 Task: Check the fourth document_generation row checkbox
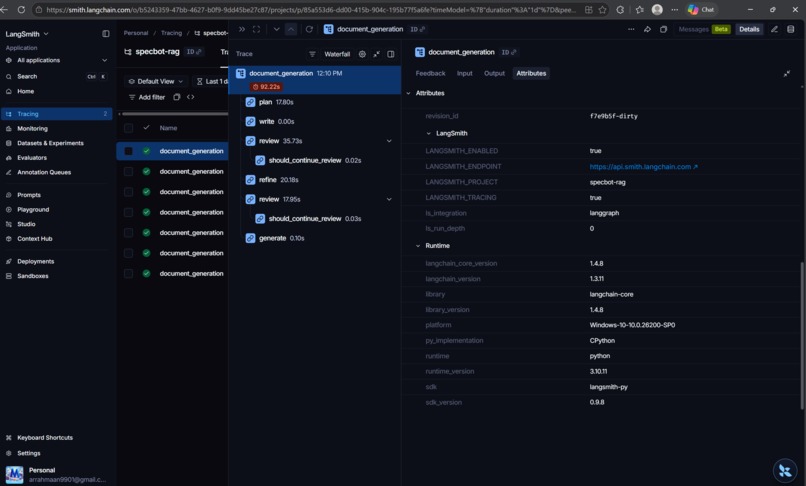tap(129, 212)
